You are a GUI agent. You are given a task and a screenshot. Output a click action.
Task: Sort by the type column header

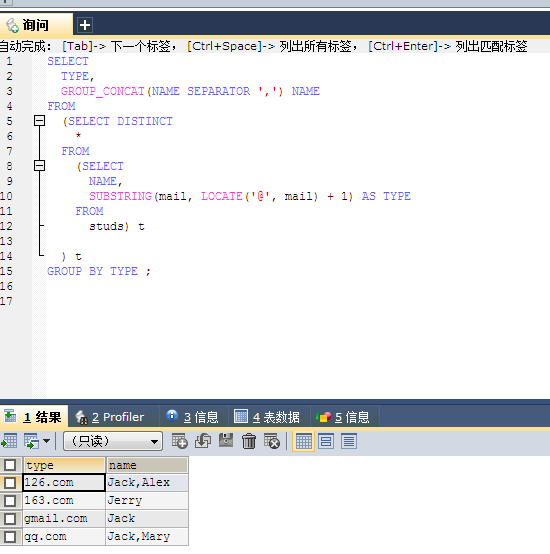64,465
